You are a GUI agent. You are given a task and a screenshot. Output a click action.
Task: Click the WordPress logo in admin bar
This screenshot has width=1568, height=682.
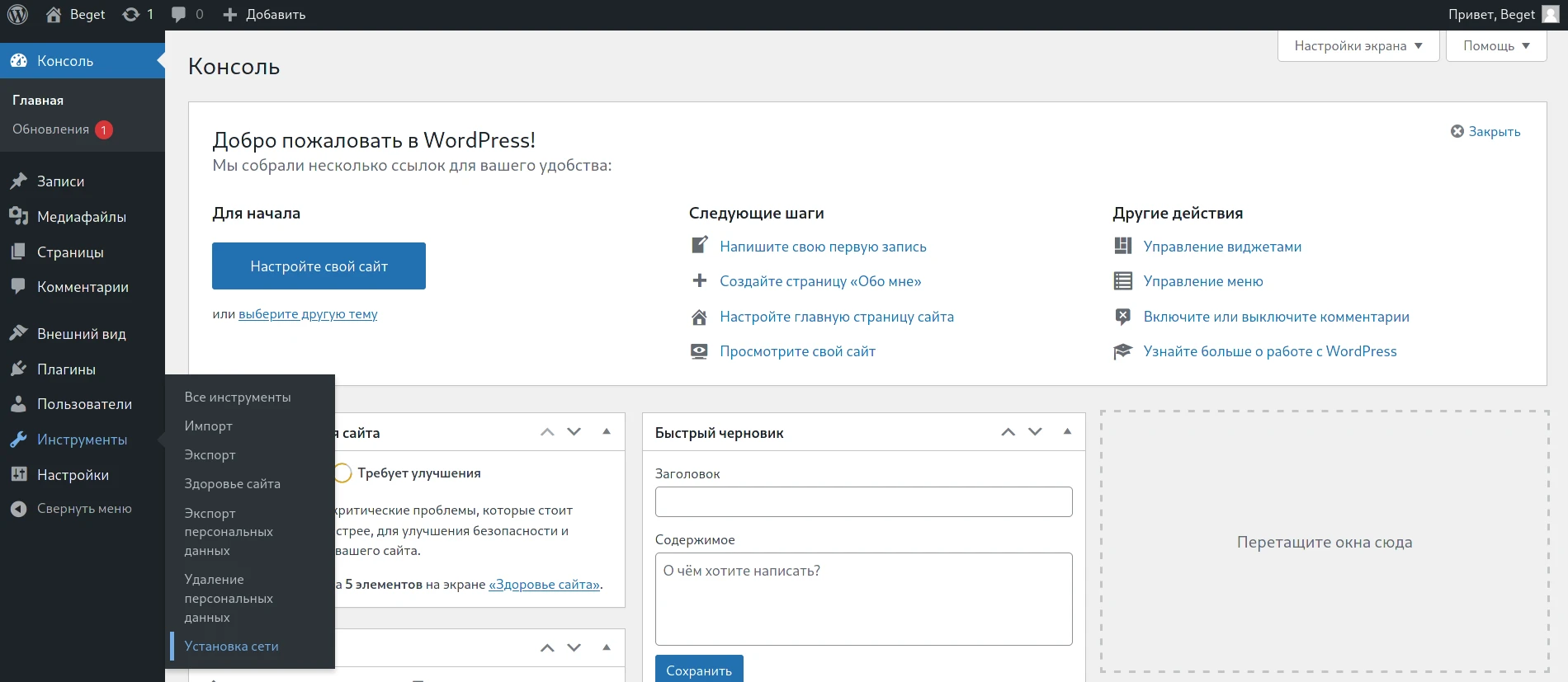pos(18,14)
